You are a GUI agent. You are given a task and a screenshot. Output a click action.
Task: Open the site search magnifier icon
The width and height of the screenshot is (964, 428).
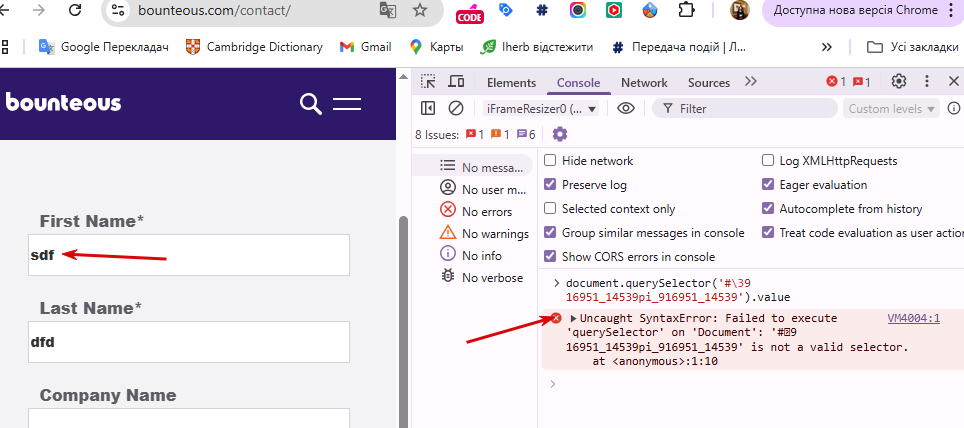click(310, 104)
